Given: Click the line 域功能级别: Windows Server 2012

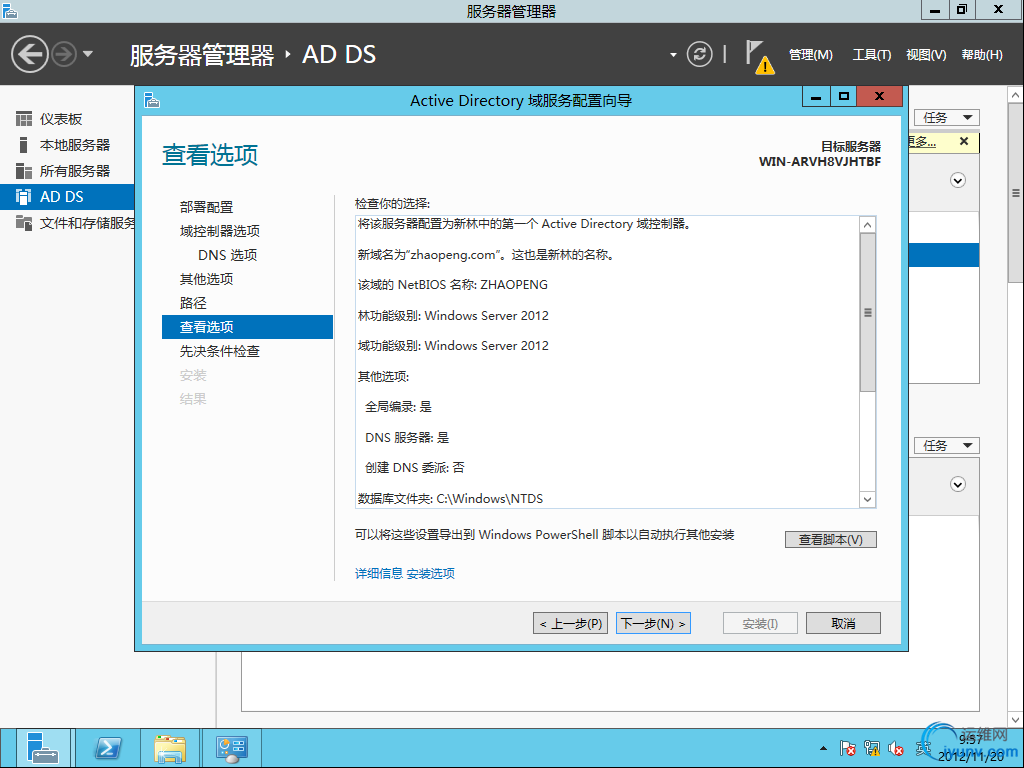Looking at the screenshot, I should 453,345.
